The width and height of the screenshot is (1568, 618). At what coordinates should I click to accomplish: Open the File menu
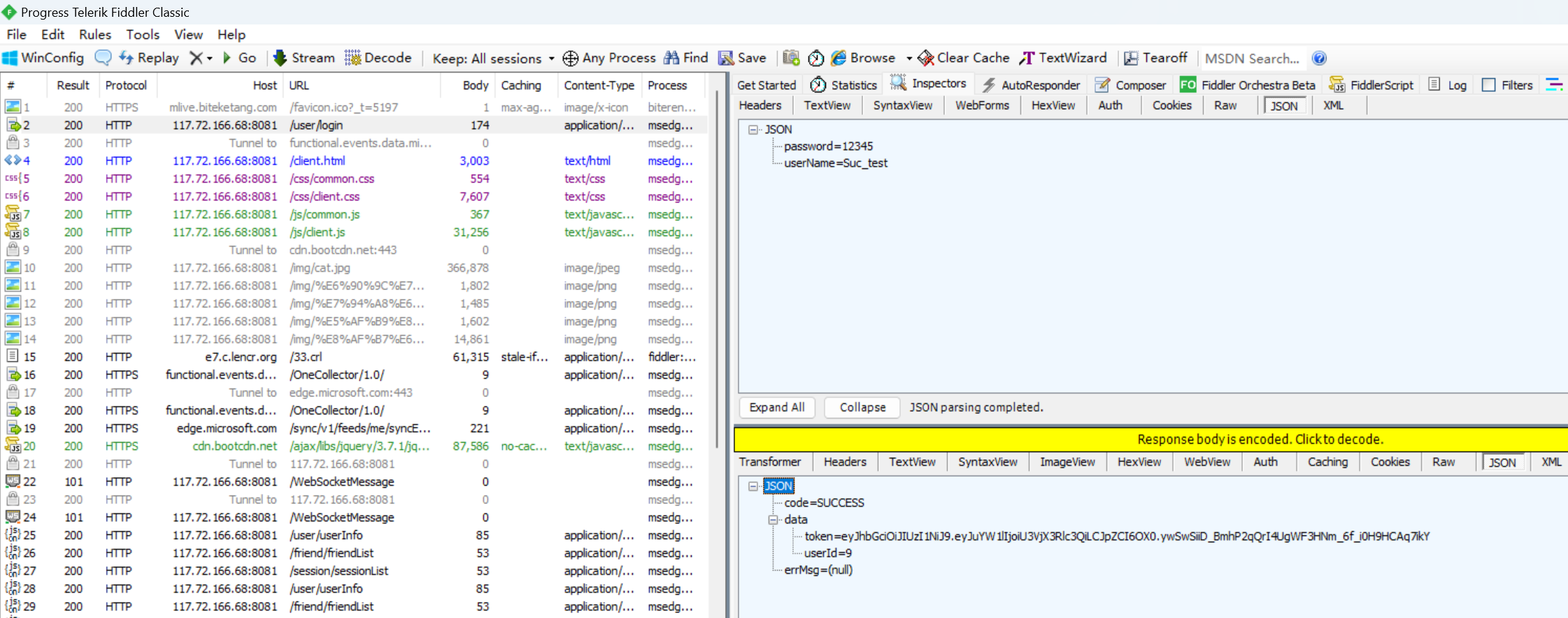coord(16,34)
